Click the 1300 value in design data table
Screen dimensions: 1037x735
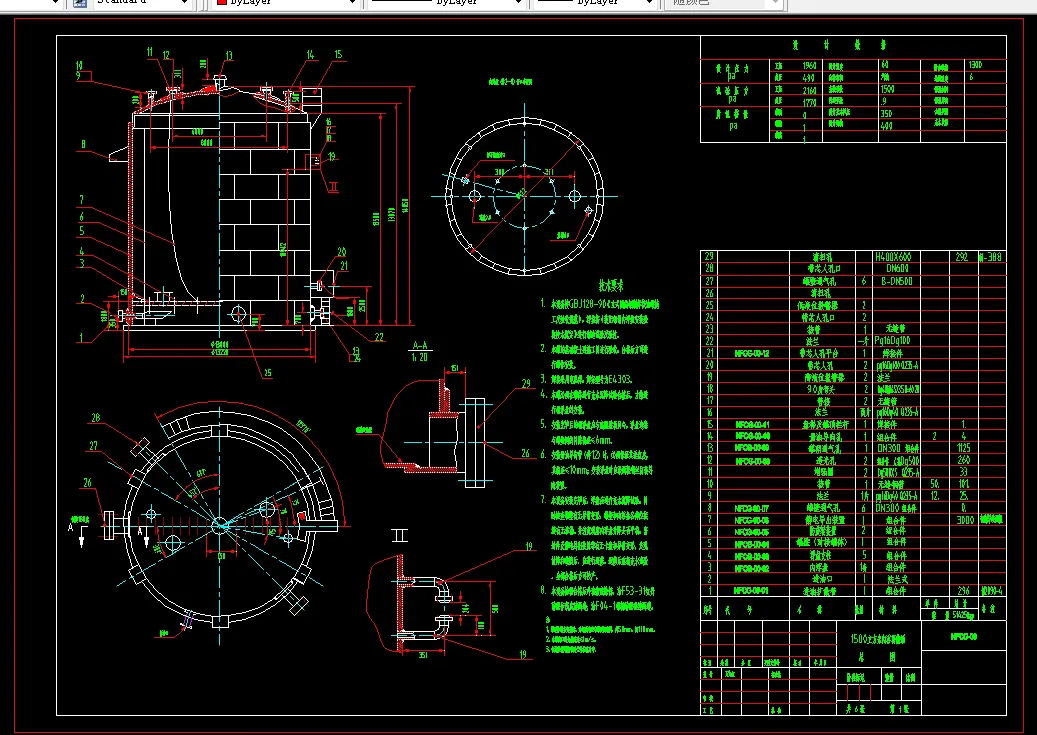[x=975, y=65]
